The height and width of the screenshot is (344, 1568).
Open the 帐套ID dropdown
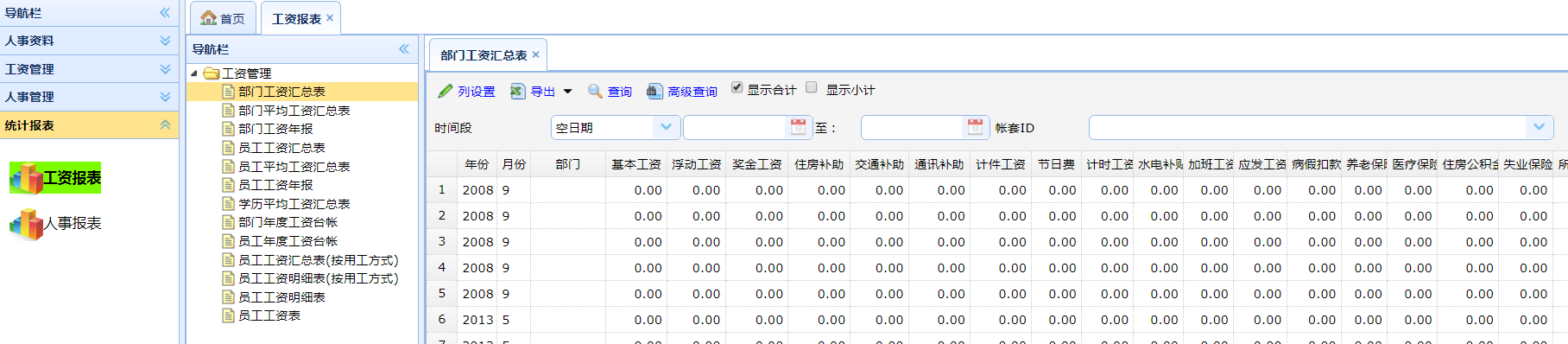pos(1540,127)
